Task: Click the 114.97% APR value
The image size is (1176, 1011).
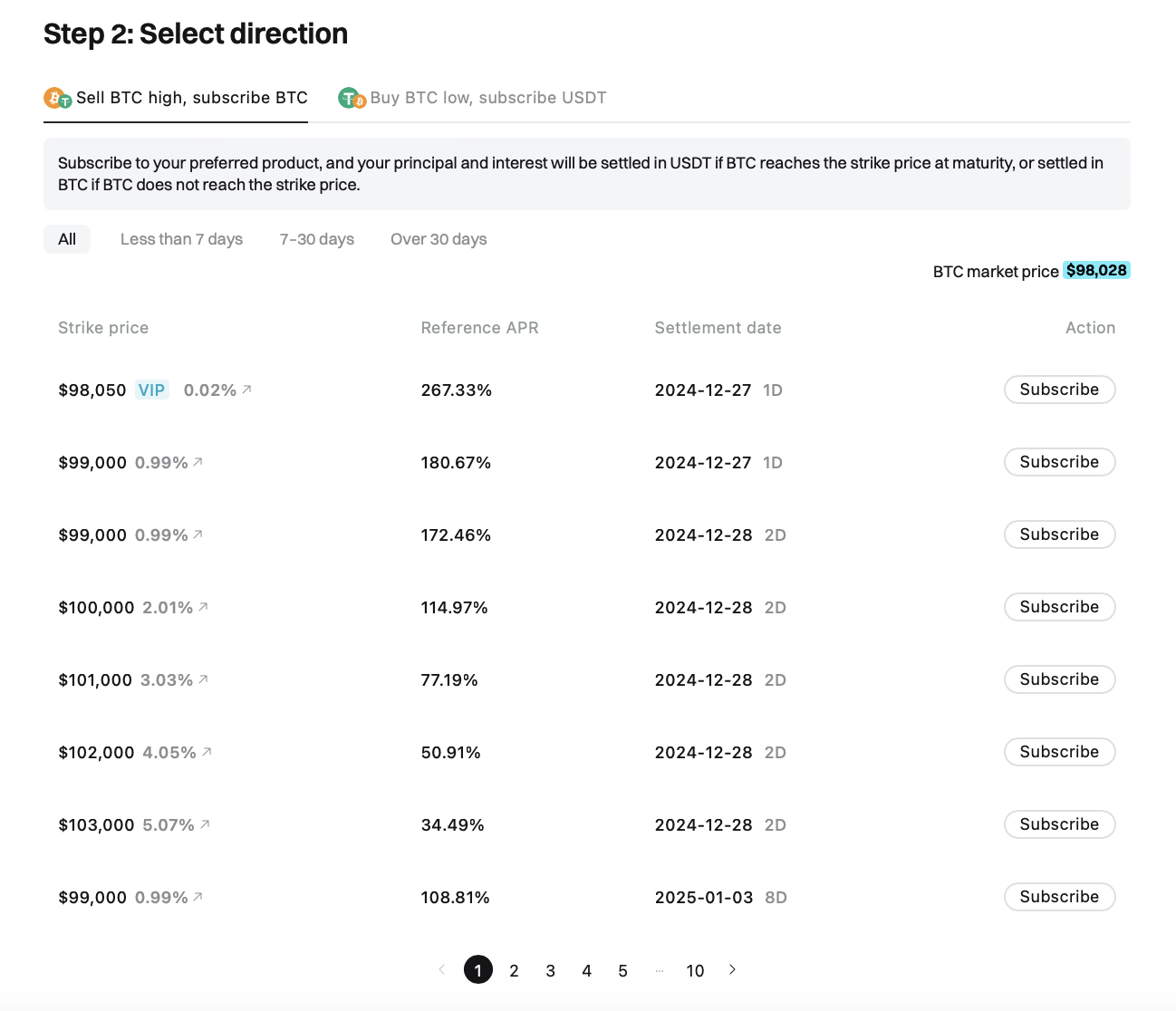Action: point(455,607)
